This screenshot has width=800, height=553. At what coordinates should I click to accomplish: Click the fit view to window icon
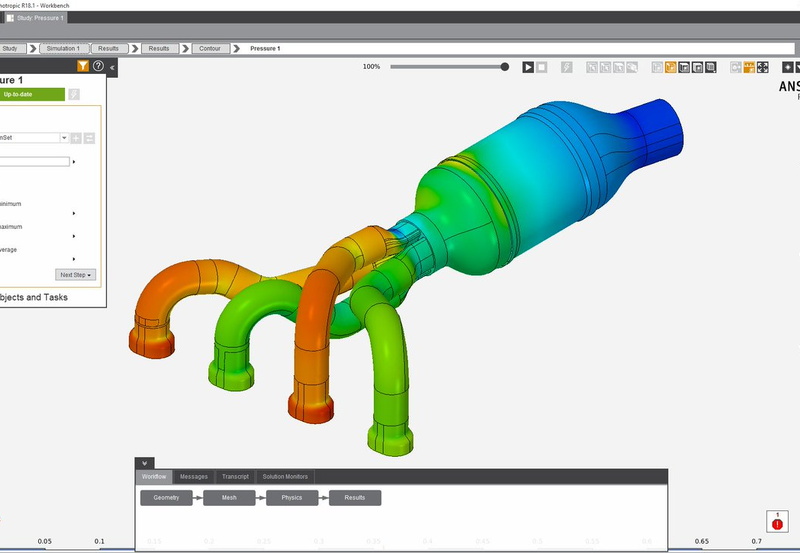click(x=762, y=67)
